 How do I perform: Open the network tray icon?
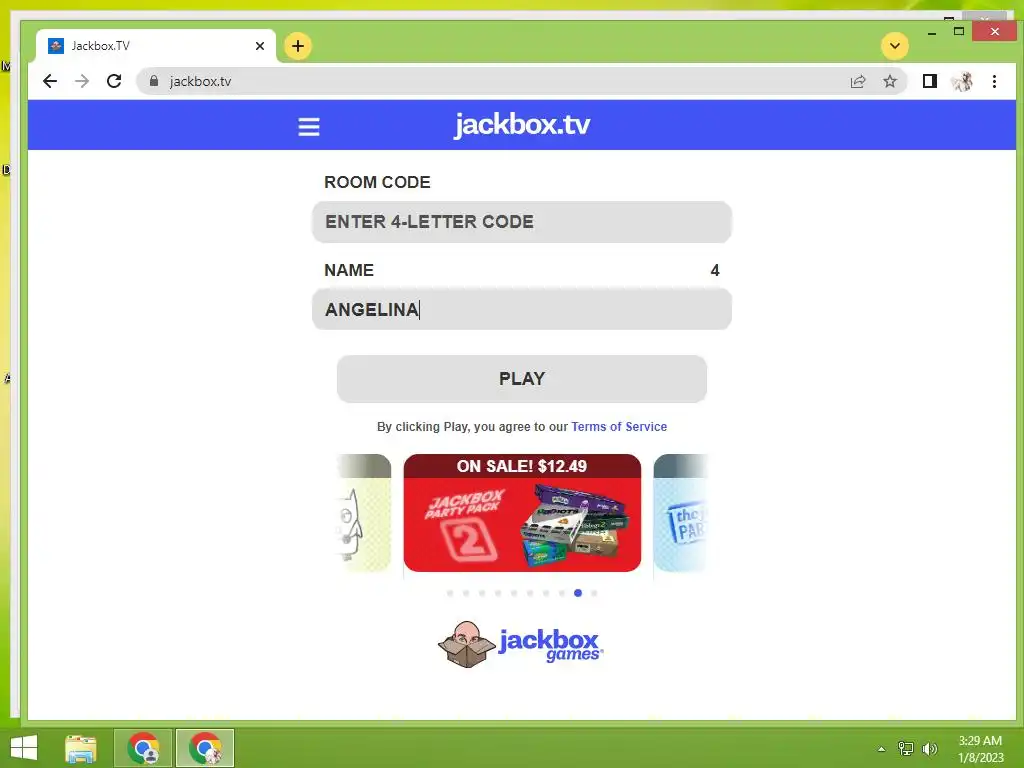coord(906,748)
